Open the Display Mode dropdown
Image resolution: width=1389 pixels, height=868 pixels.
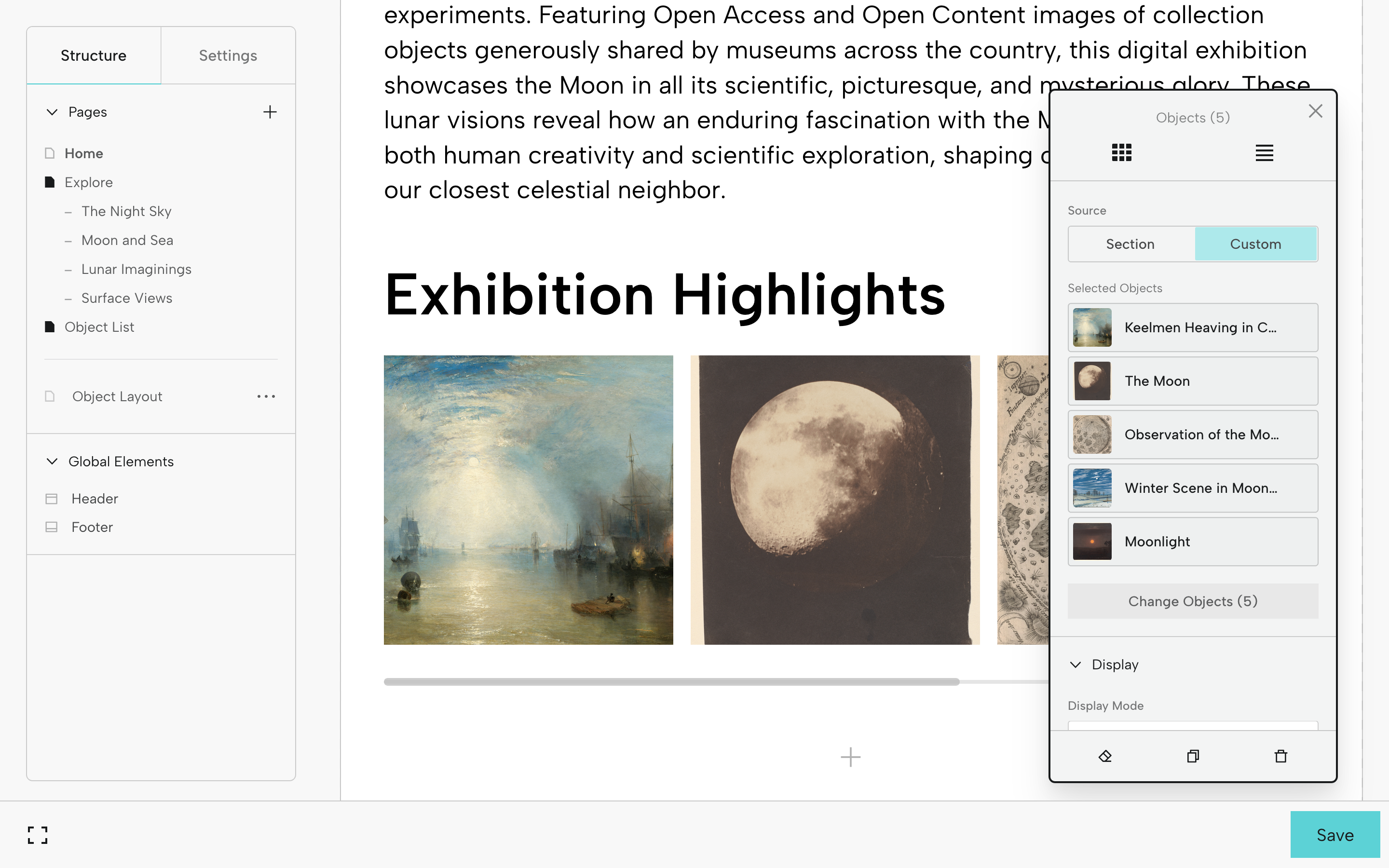(1193, 726)
